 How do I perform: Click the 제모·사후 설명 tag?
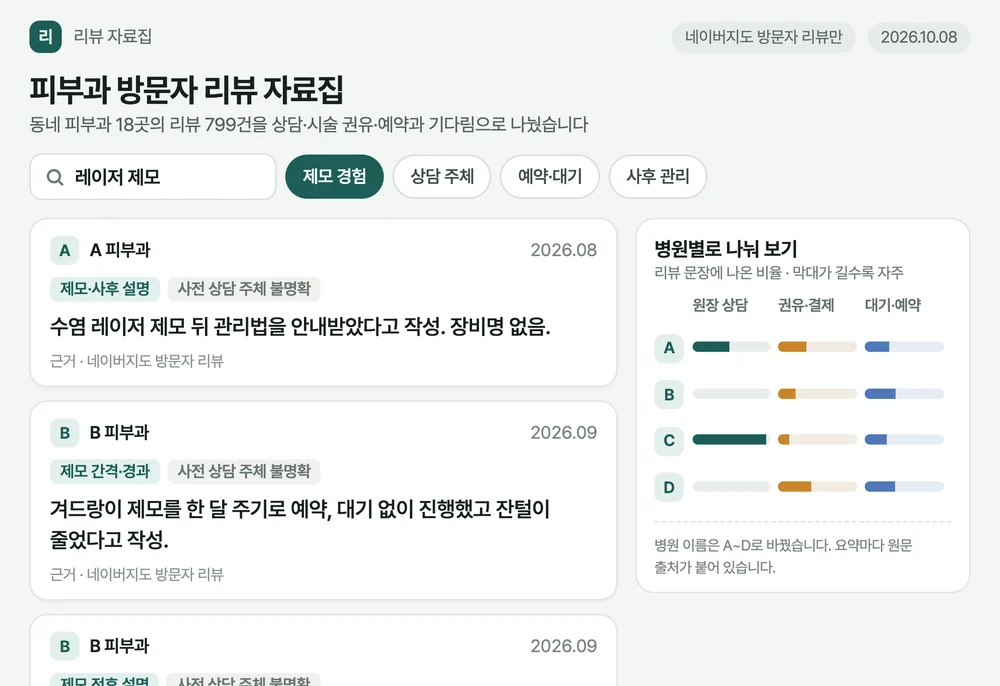click(x=105, y=289)
